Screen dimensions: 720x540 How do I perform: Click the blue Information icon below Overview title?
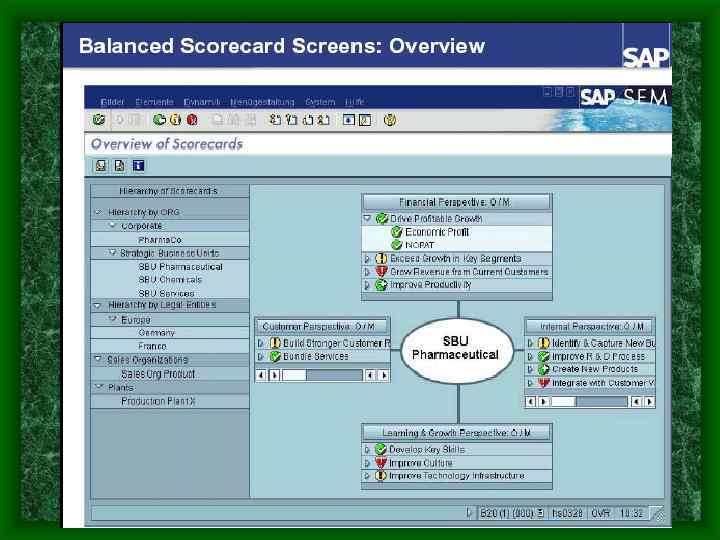[138, 165]
